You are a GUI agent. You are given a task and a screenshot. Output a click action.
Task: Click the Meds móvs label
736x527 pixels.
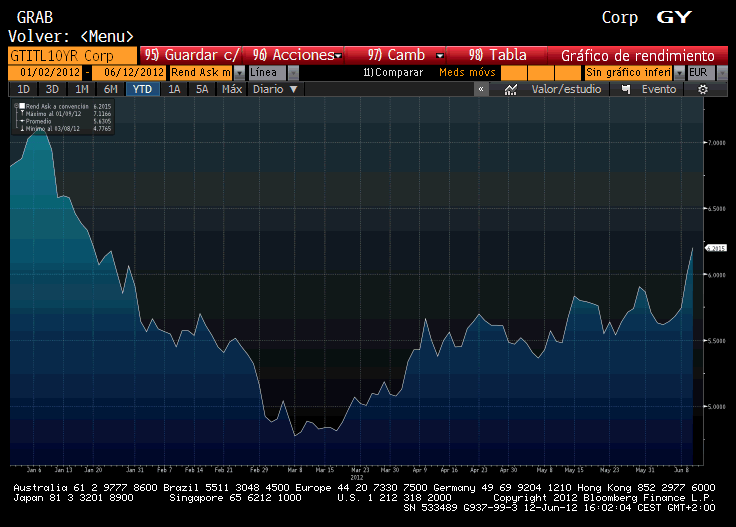467,72
